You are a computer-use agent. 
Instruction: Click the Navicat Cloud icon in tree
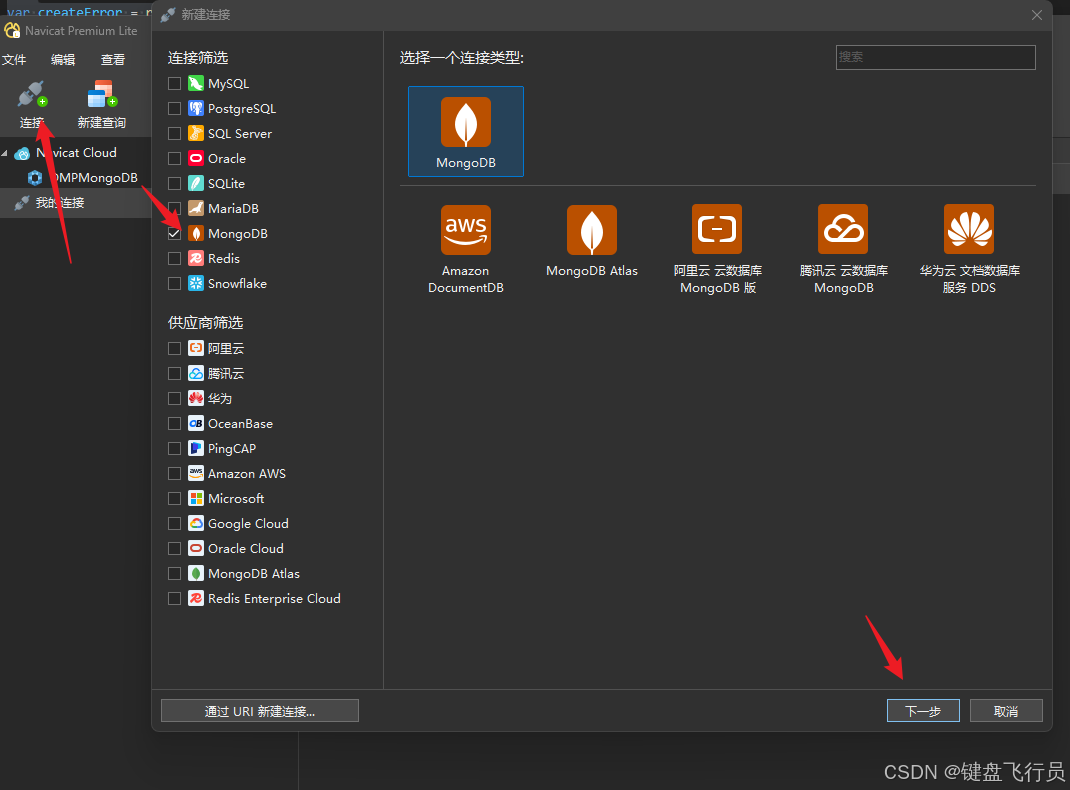pyautogui.click(x=23, y=153)
